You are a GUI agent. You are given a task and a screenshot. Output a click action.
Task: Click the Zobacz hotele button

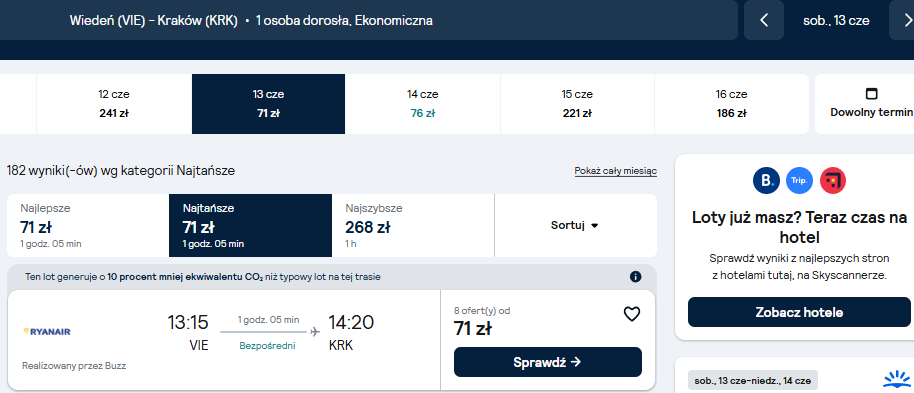point(799,312)
